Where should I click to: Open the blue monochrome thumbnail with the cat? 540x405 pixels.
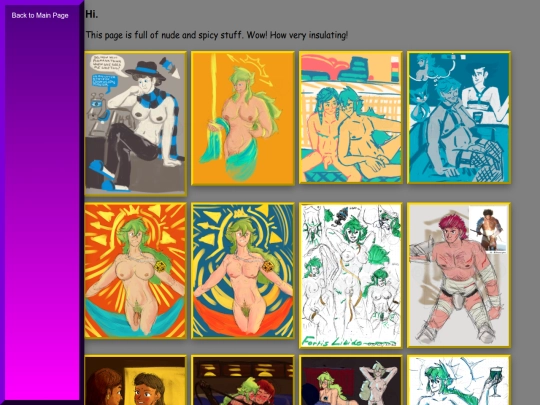click(459, 117)
